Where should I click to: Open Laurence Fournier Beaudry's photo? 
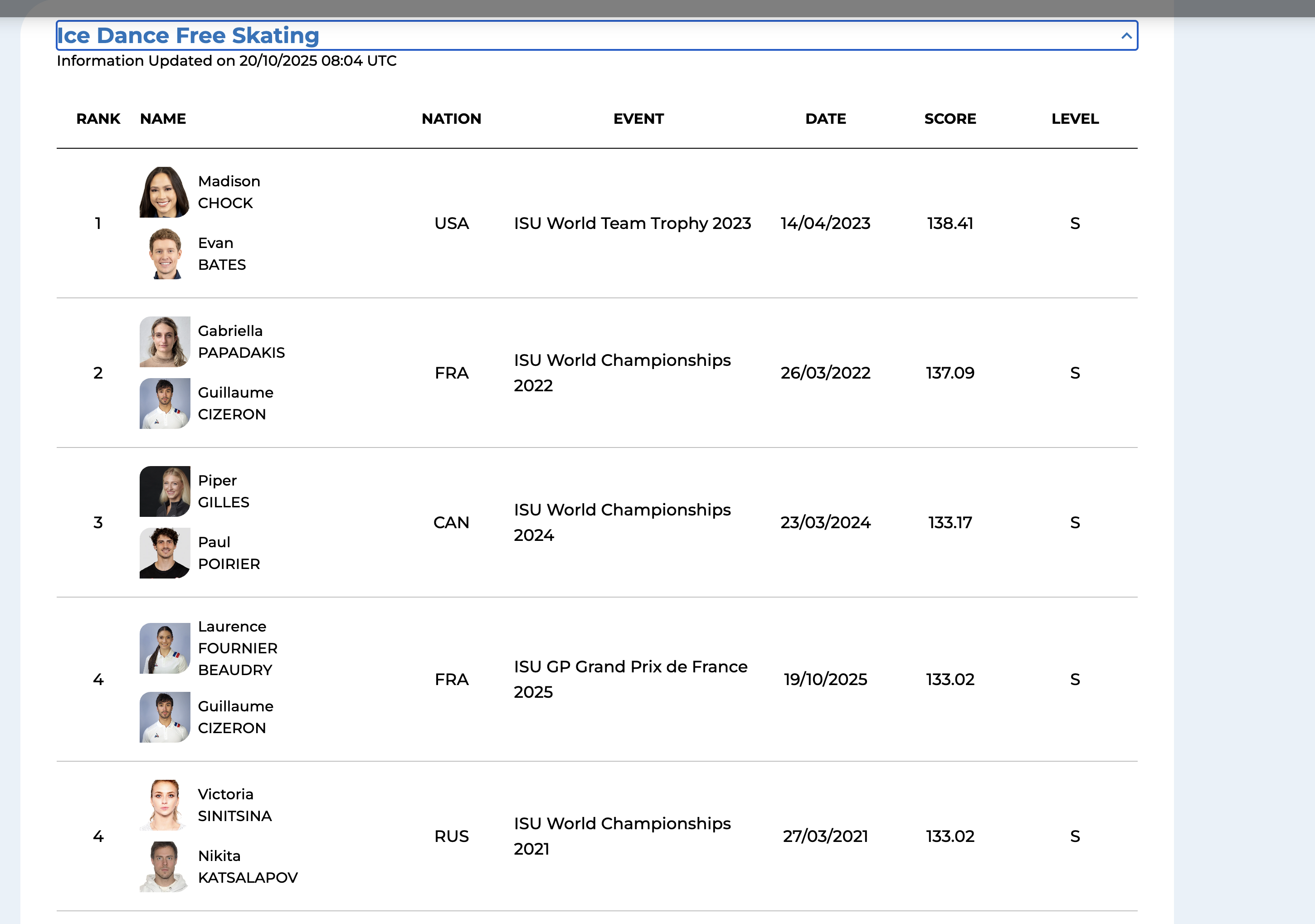click(x=165, y=648)
